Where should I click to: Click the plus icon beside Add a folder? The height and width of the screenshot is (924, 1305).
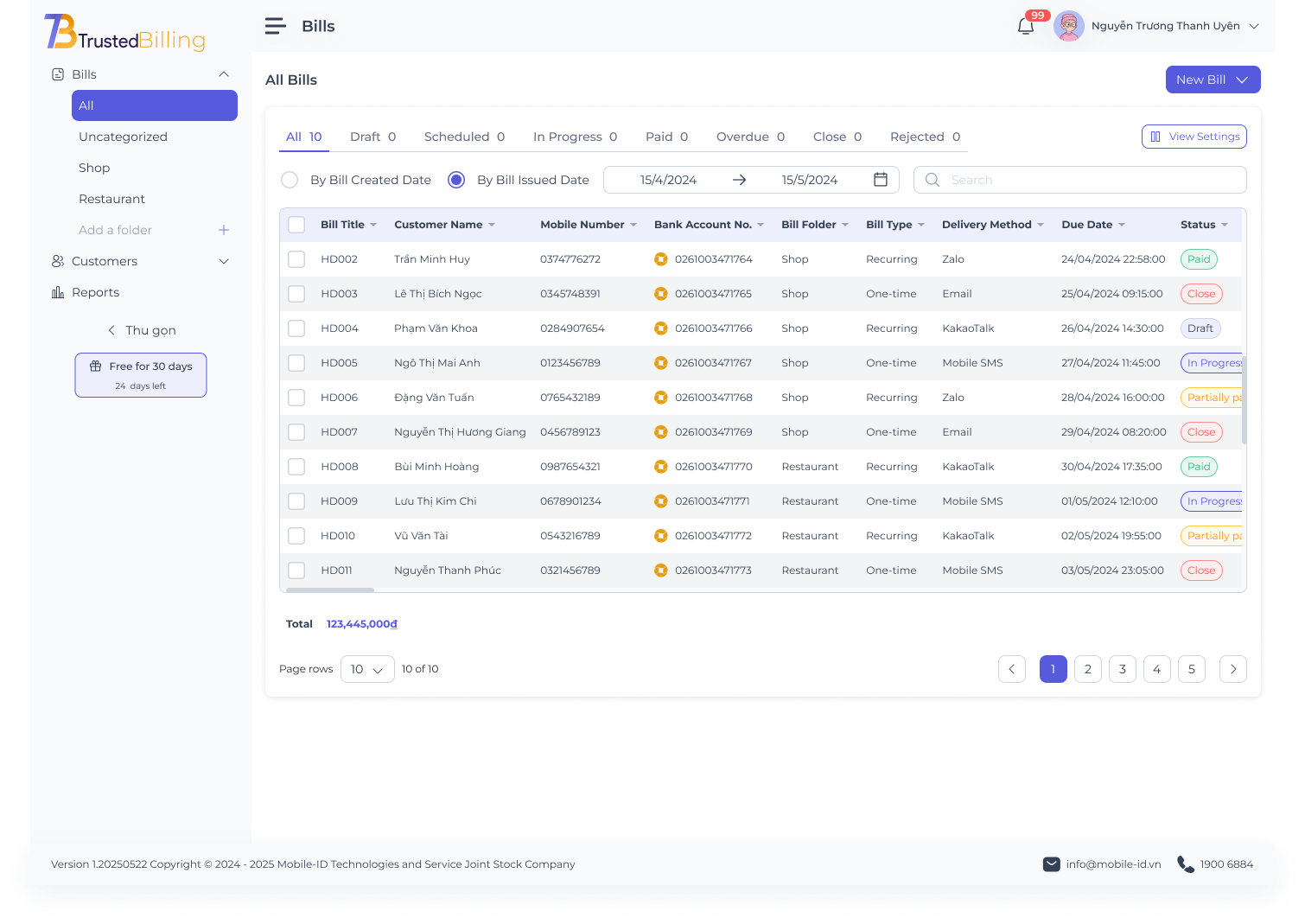tap(224, 230)
